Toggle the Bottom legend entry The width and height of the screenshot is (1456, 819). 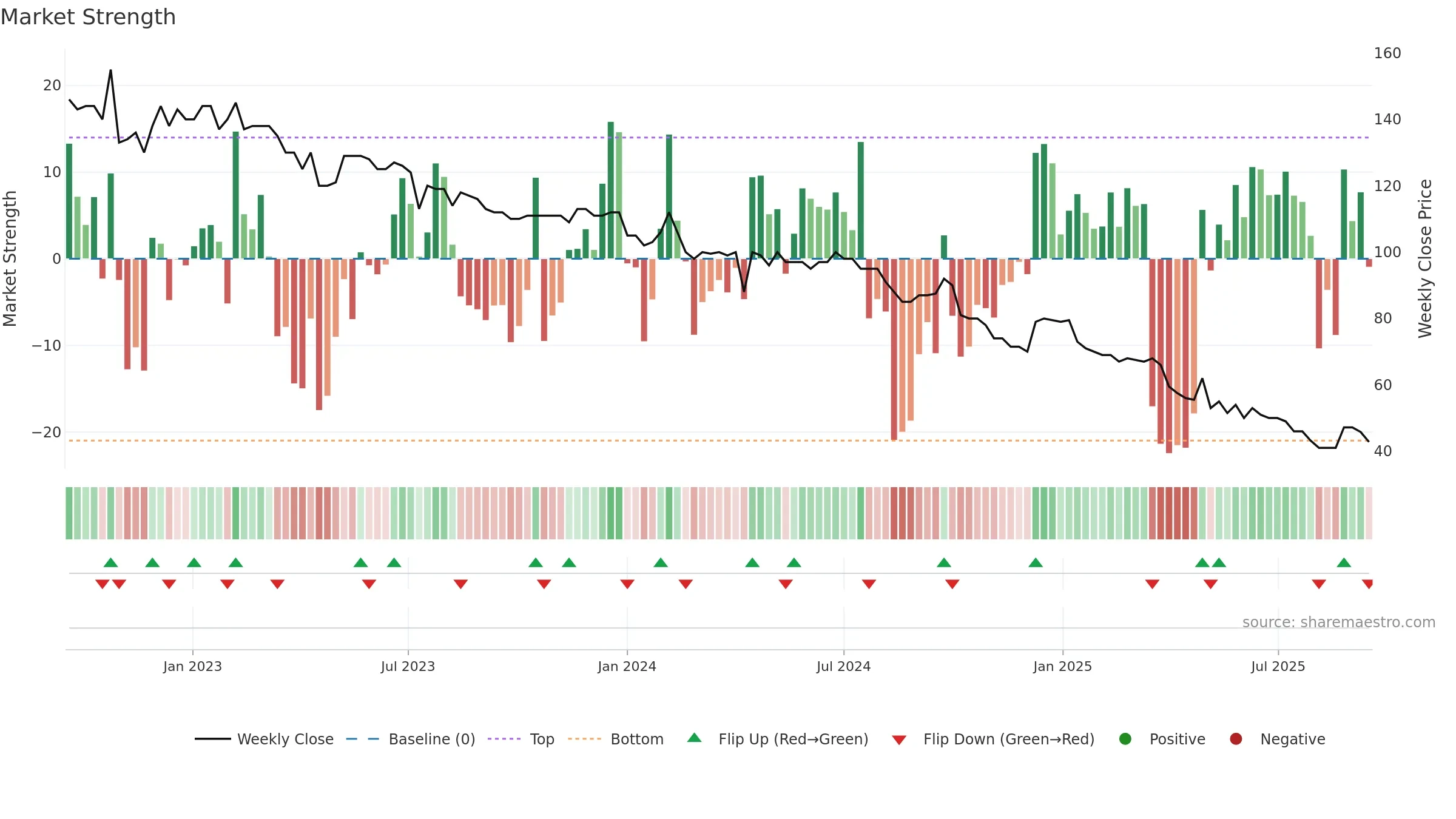coord(616,739)
